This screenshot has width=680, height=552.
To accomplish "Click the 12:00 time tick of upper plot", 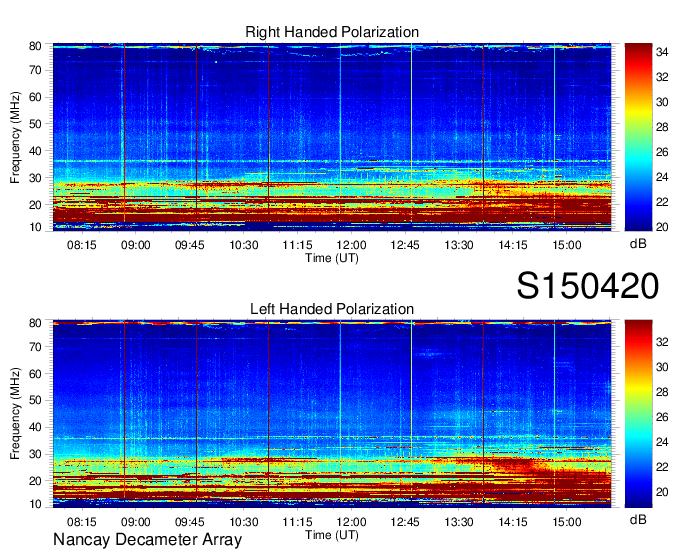I will [x=351, y=245].
